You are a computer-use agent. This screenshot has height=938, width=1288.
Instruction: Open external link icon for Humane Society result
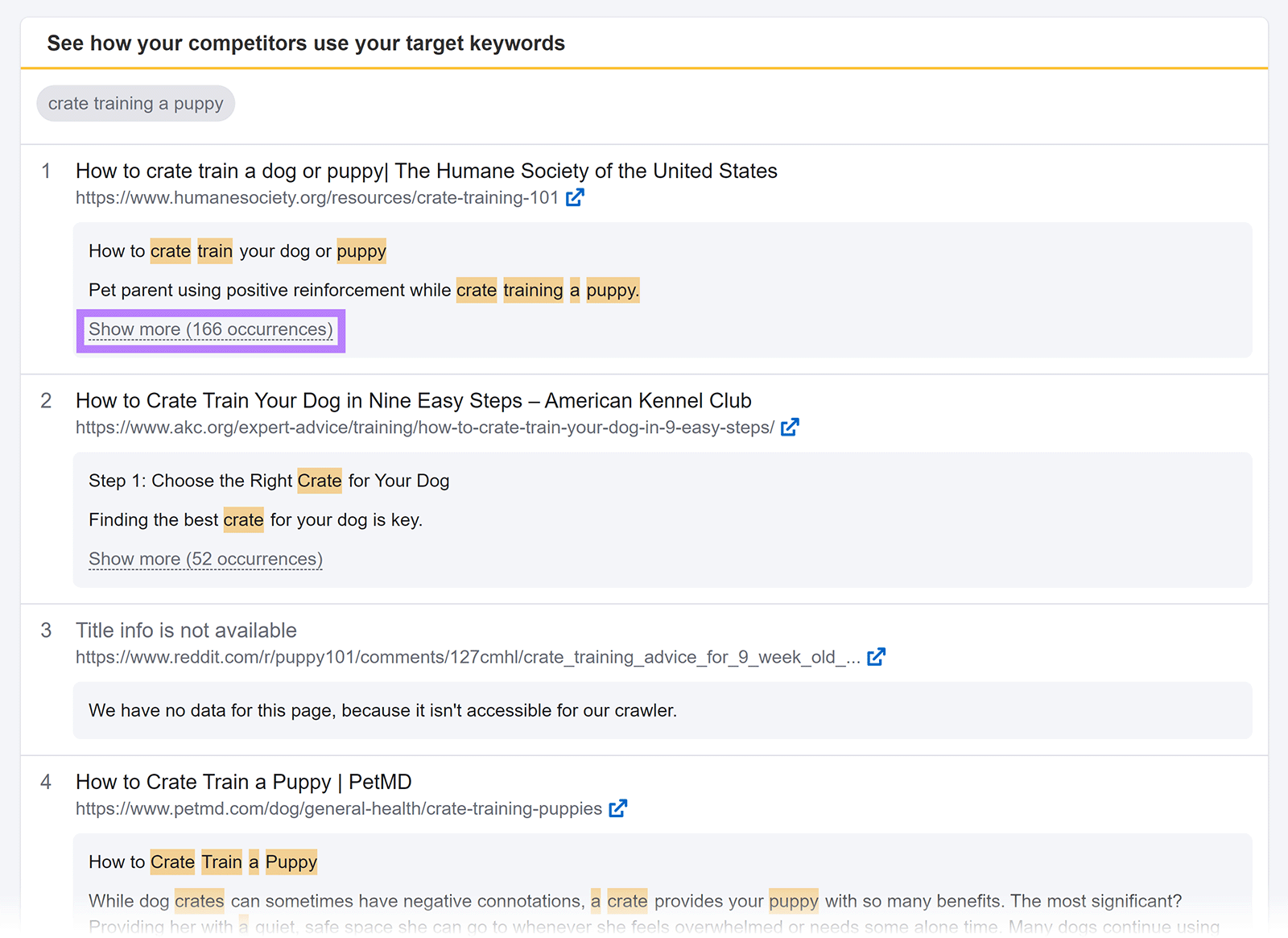[575, 196]
